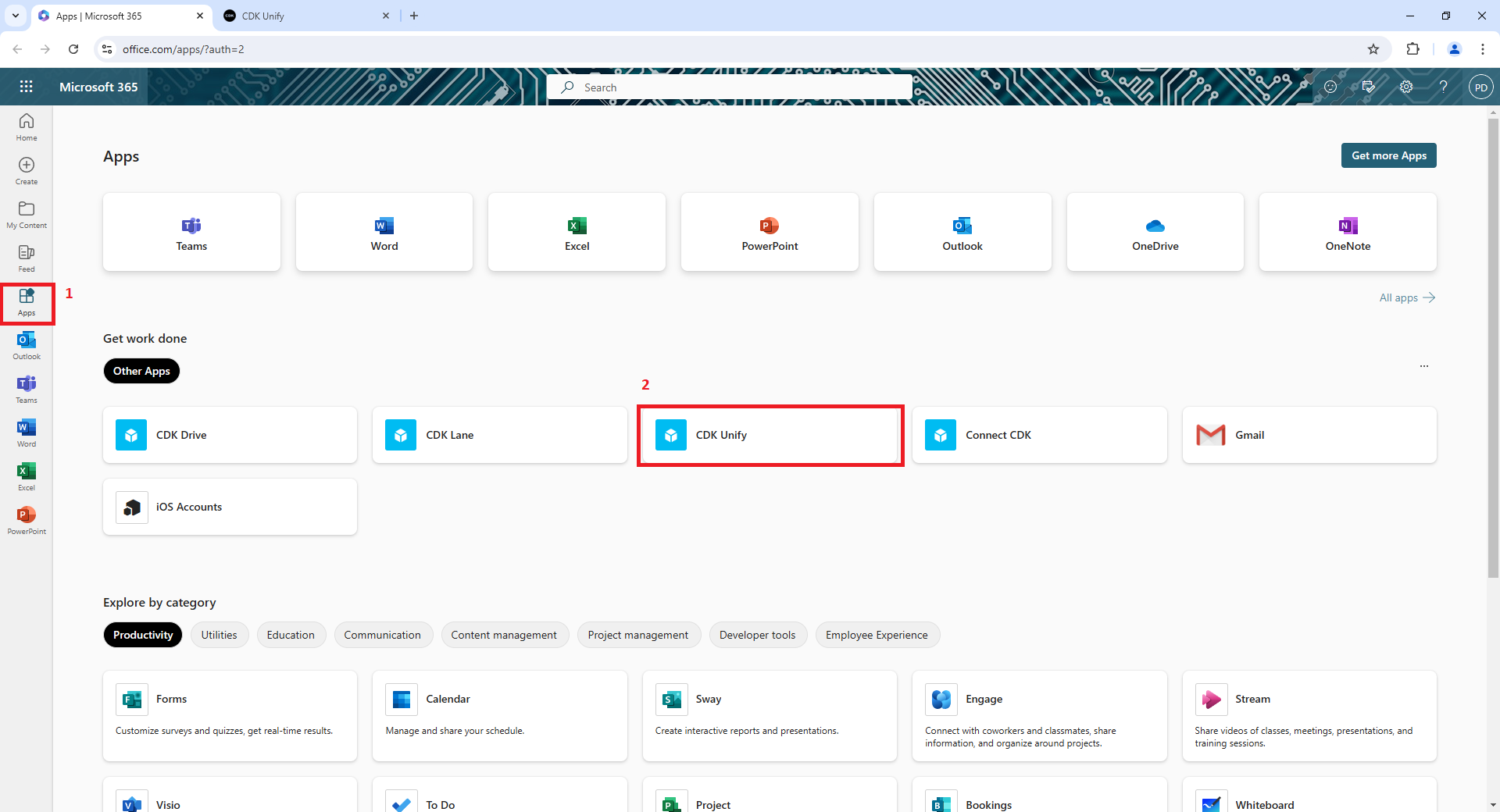Launch the Teams app tile
This screenshot has width=1500, height=812.
(x=191, y=232)
